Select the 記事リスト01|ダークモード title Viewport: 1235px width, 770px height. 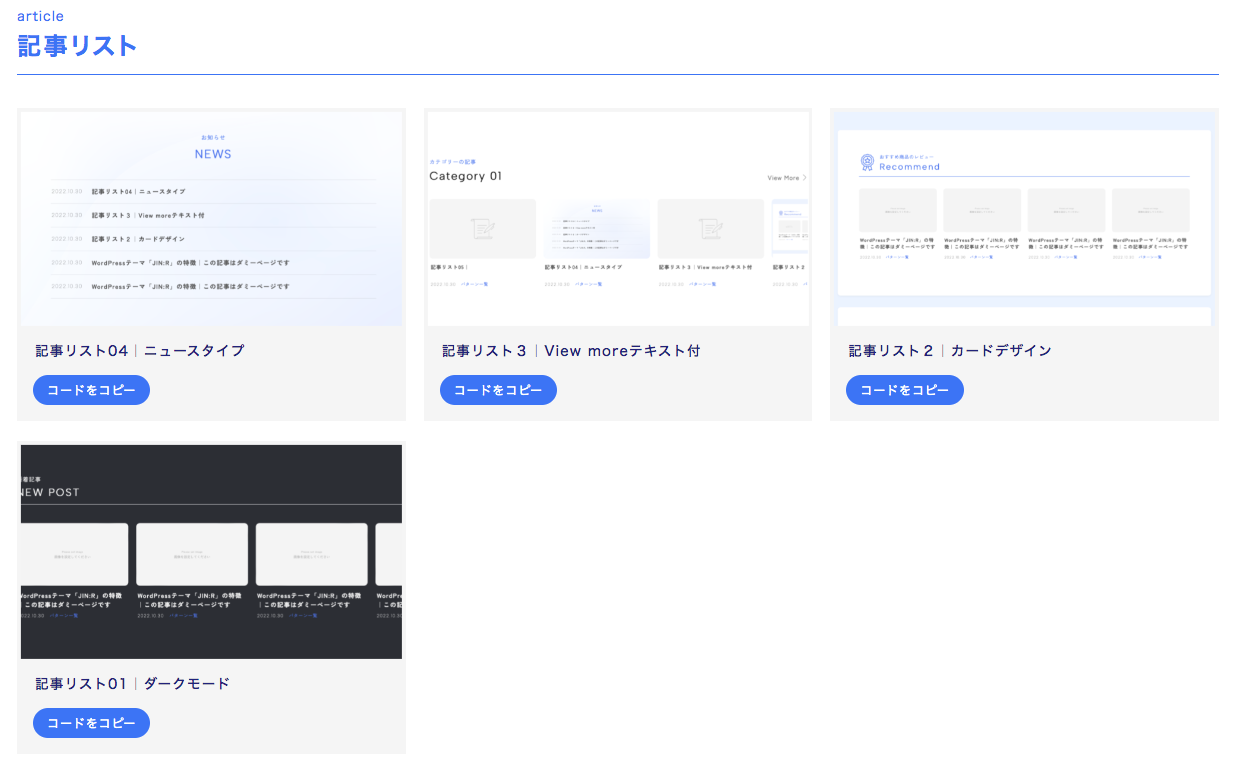133,684
